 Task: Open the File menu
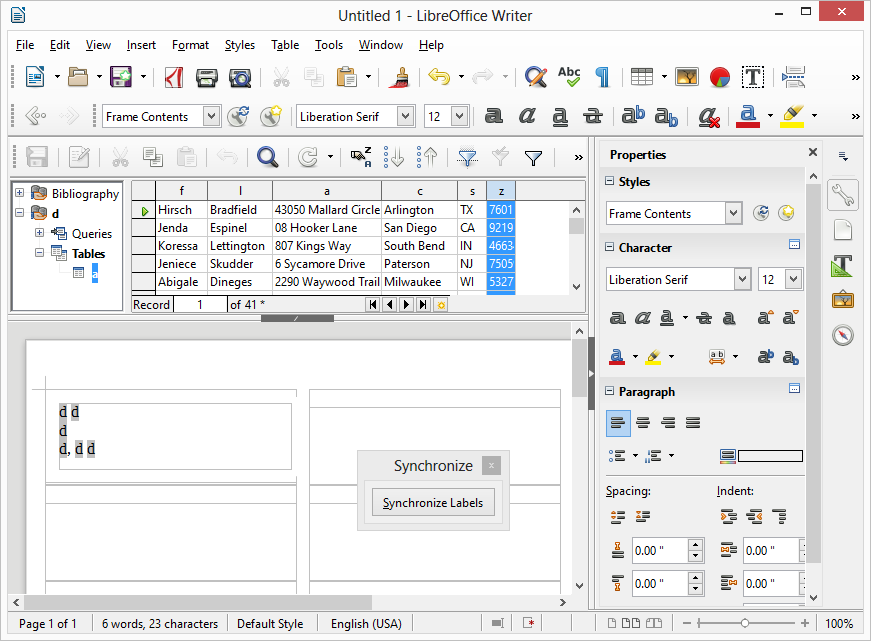pyautogui.click(x=25, y=45)
